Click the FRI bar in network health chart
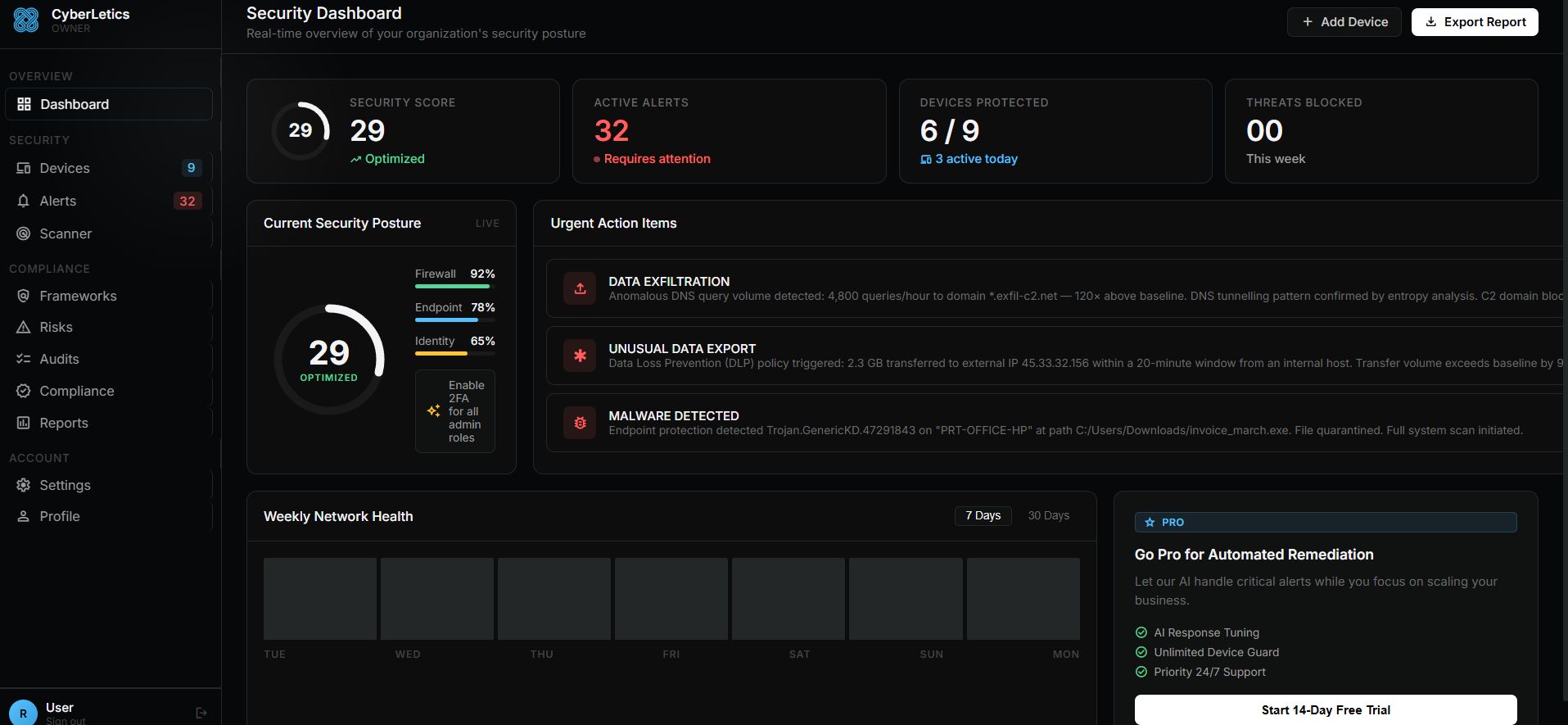1568x725 pixels. point(671,599)
